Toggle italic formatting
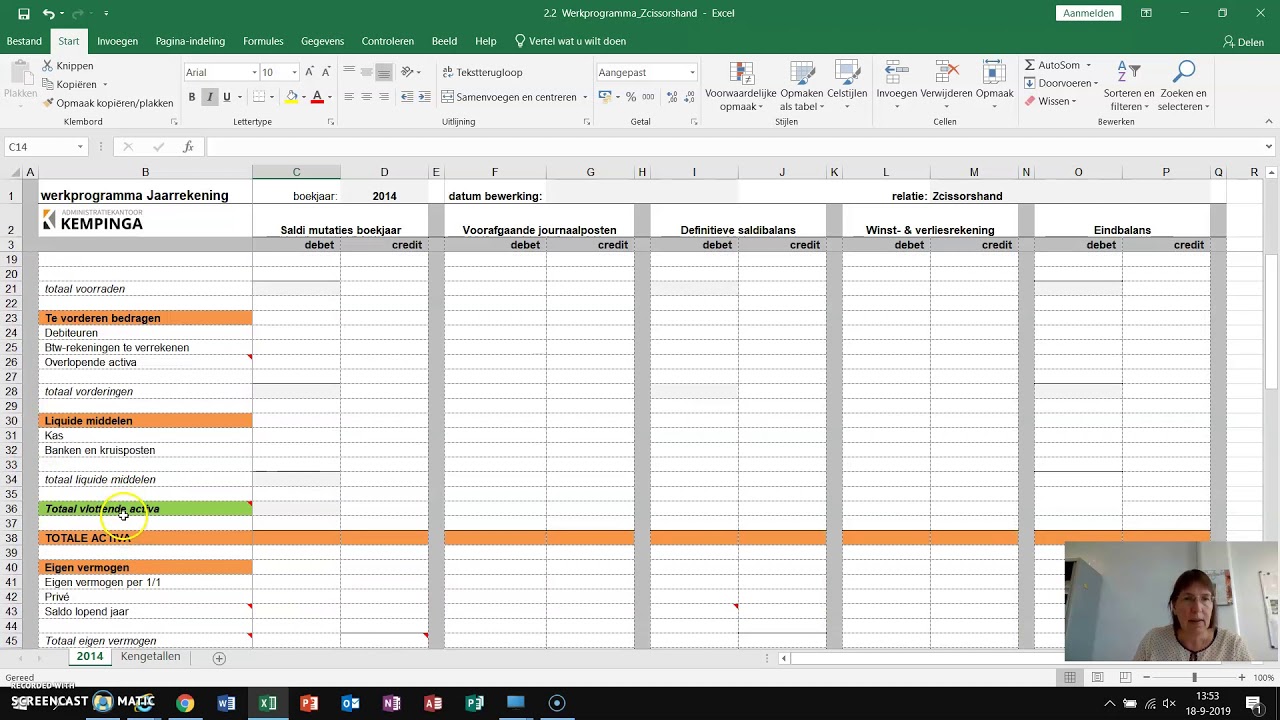The height and width of the screenshot is (720, 1280). pyautogui.click(x=209, y=97)
